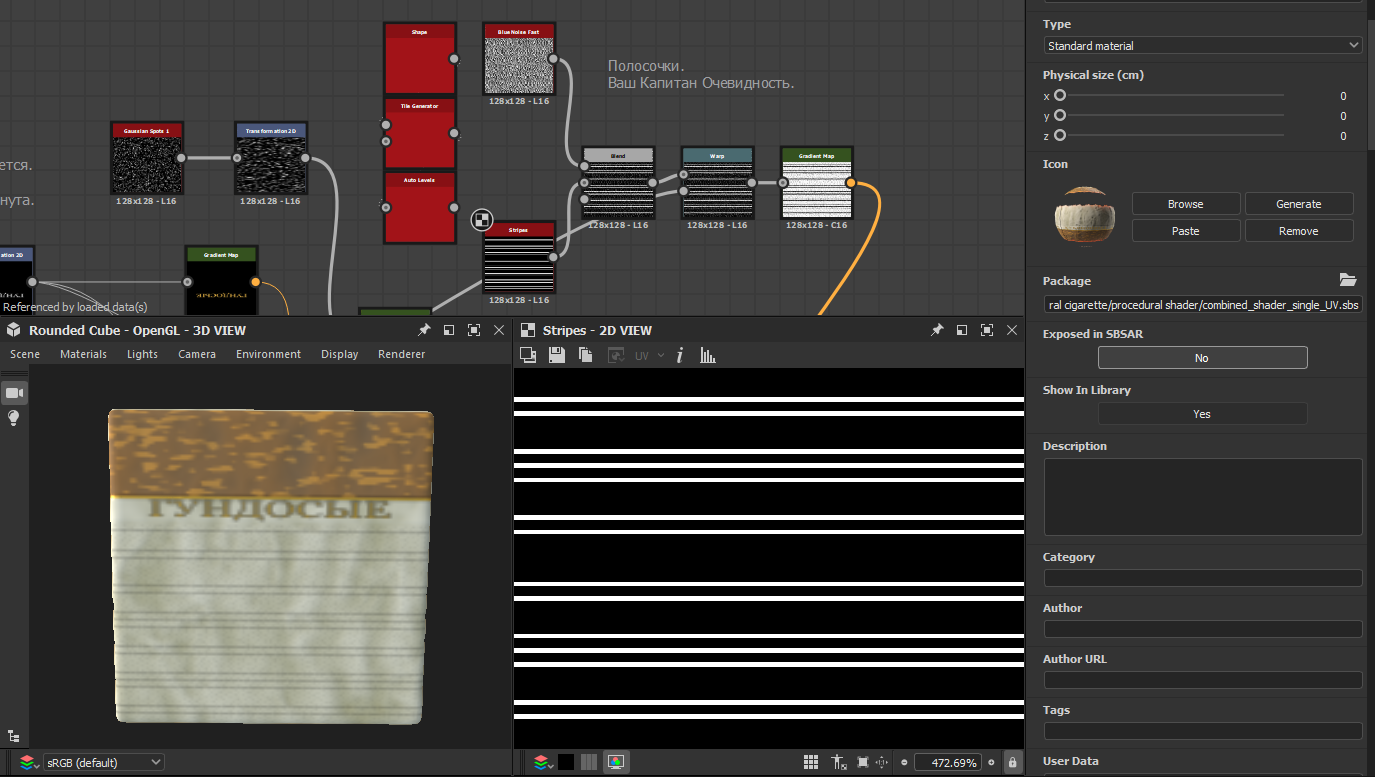Open the sRGB (default) color space dropdown
The width and height of the screenshot is (1375, 777).
(104, 762)
